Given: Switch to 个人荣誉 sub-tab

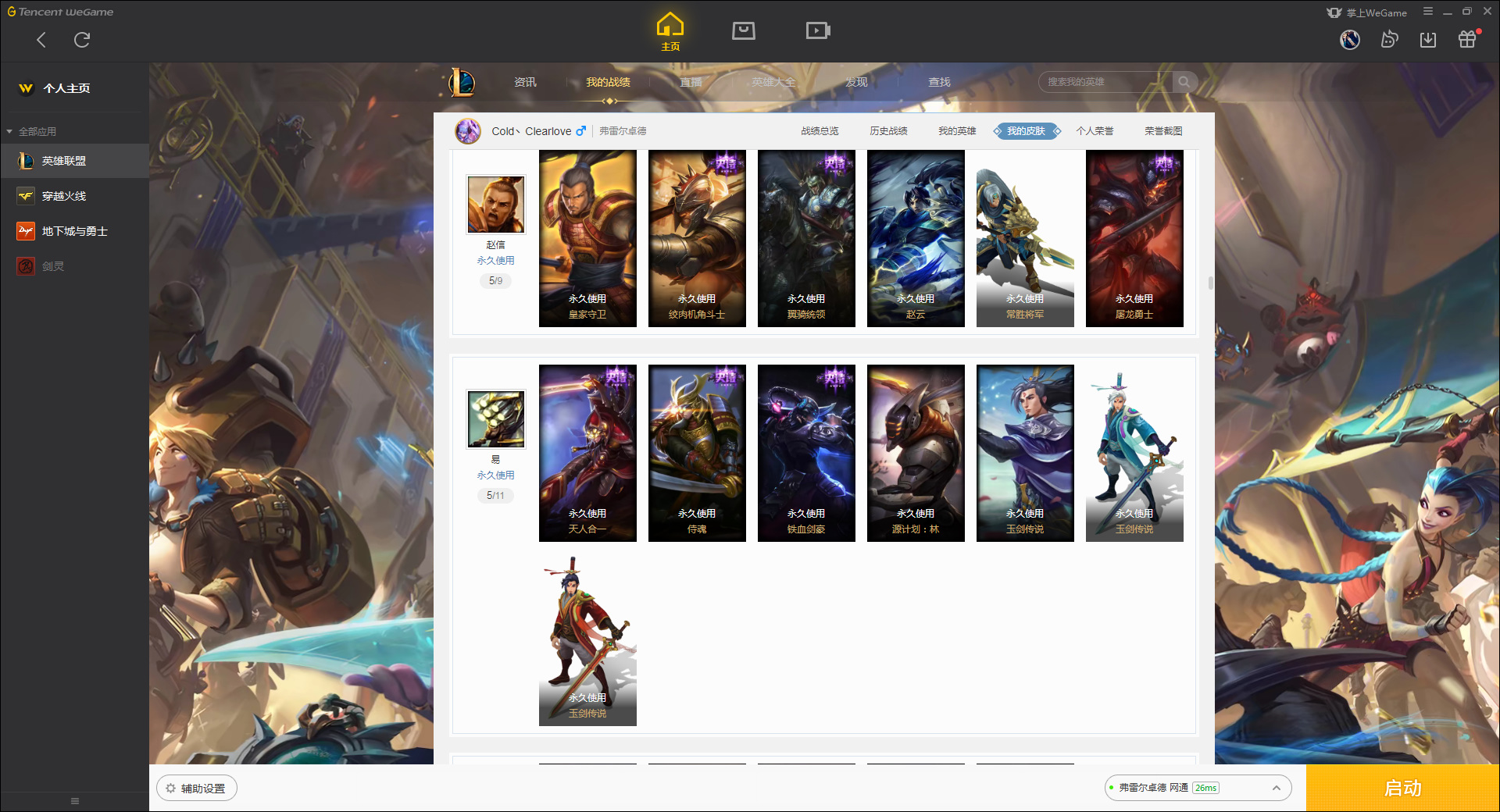Looking at the screenshot, I should click(1095, 131).
